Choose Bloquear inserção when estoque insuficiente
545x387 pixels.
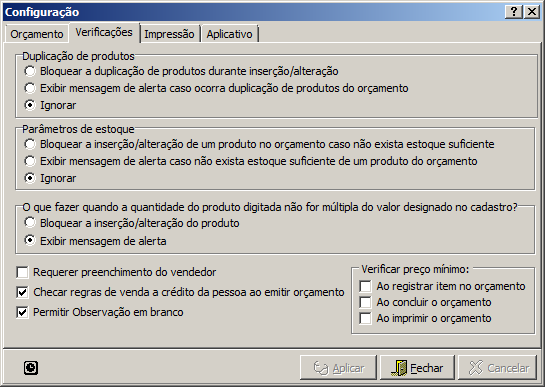pos(30,144)
